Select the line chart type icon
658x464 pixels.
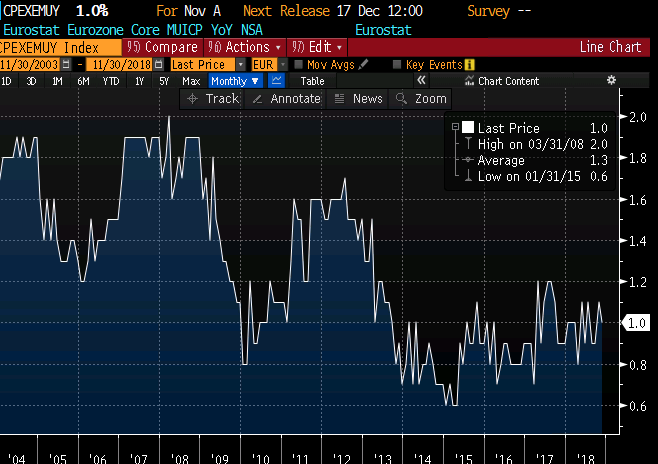pyautogui.click(x=276, y=81)
